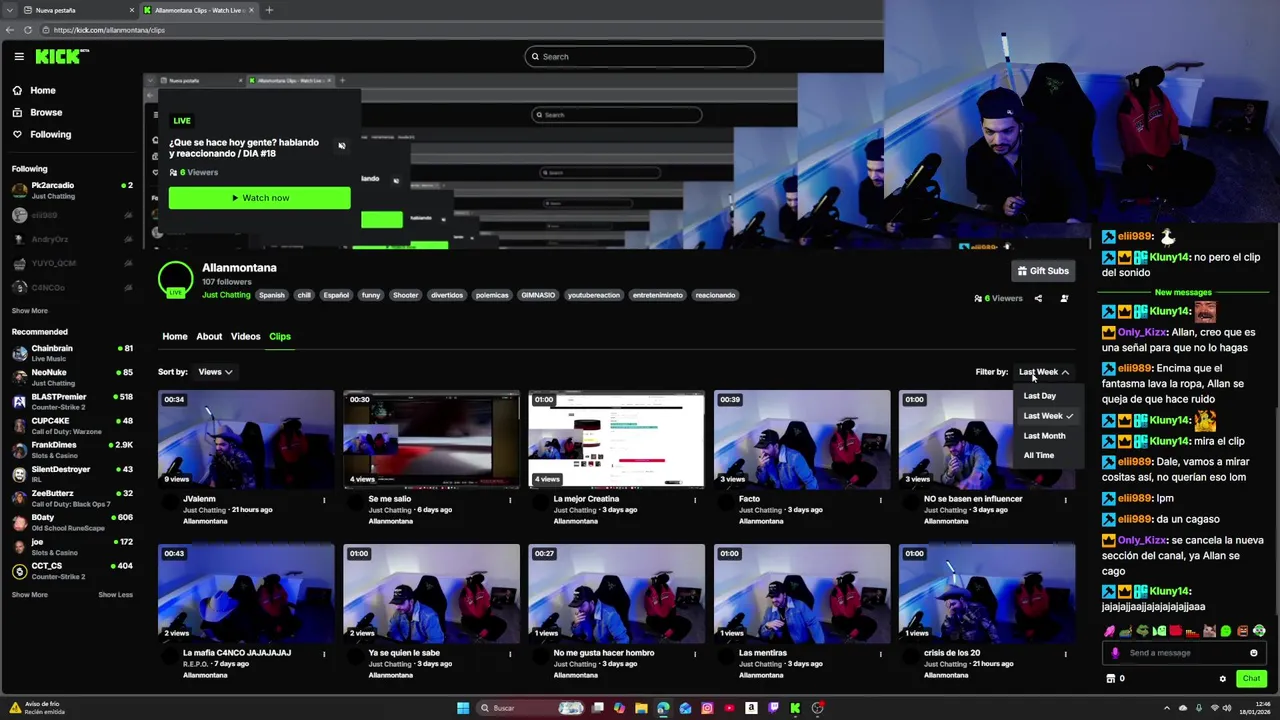Show More recommended channels

click(x=30, y=595)
